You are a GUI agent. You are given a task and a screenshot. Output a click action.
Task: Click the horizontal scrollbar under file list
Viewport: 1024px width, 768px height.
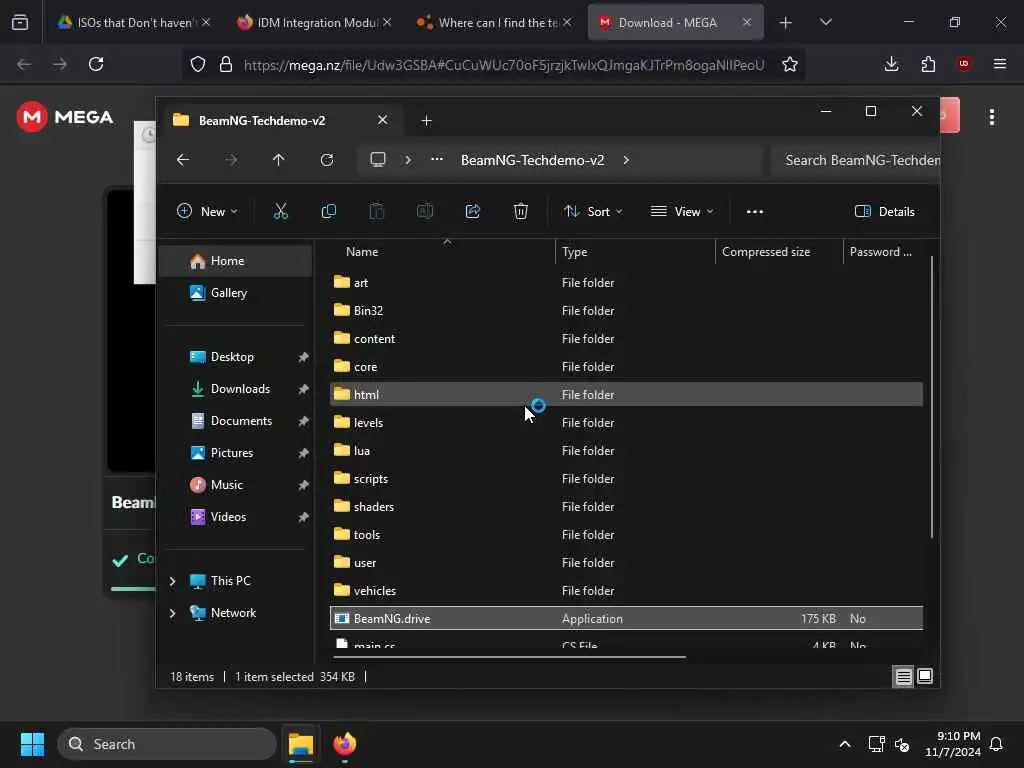(x=509, y=657)
